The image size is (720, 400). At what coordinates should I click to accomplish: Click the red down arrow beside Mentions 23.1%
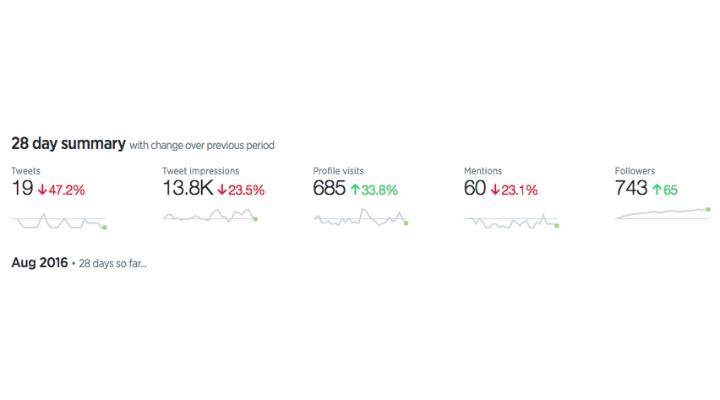click(x=494, y=190)
